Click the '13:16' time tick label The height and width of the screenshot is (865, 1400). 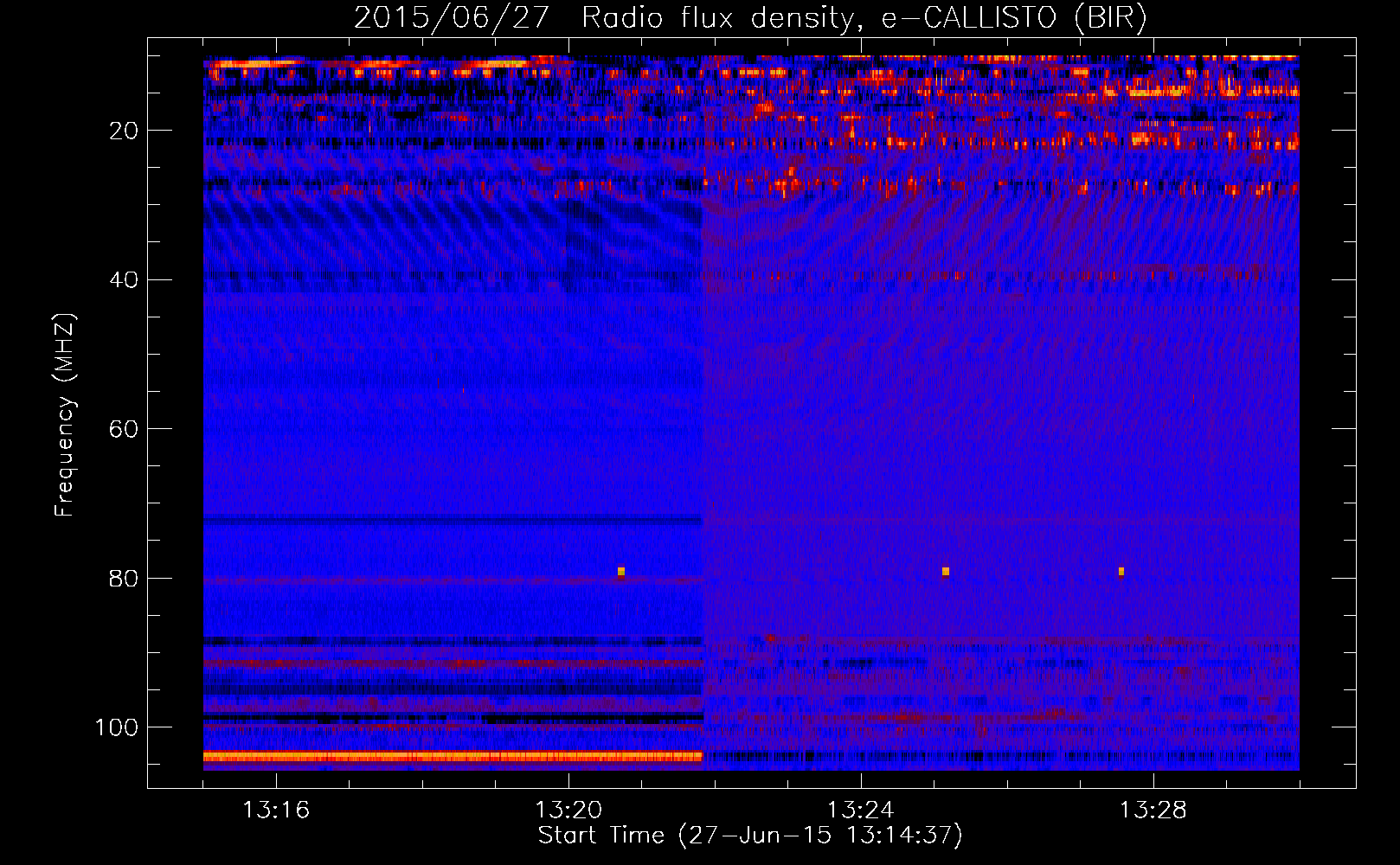point(276,811)
